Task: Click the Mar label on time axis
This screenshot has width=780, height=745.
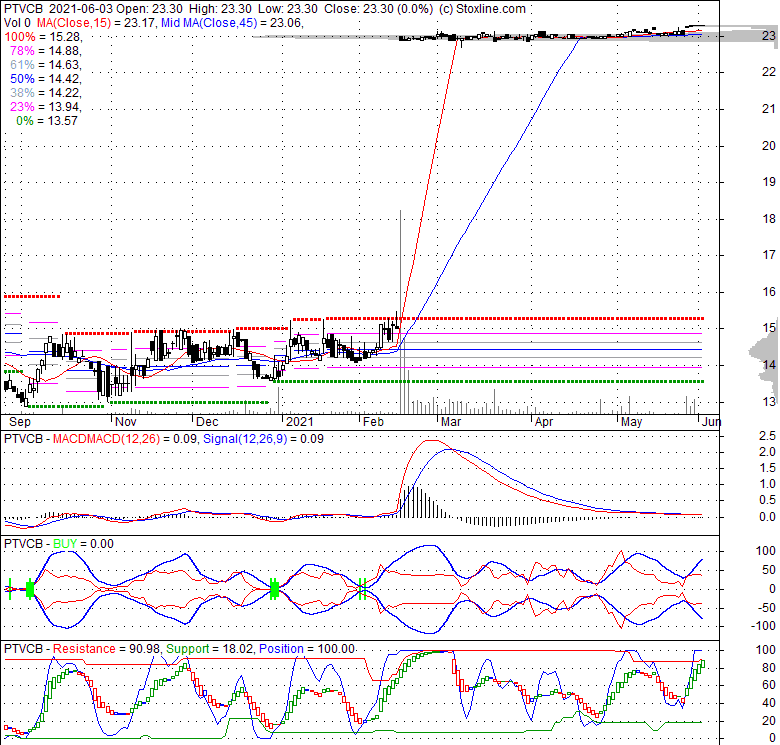Action: tap(451, 422)
